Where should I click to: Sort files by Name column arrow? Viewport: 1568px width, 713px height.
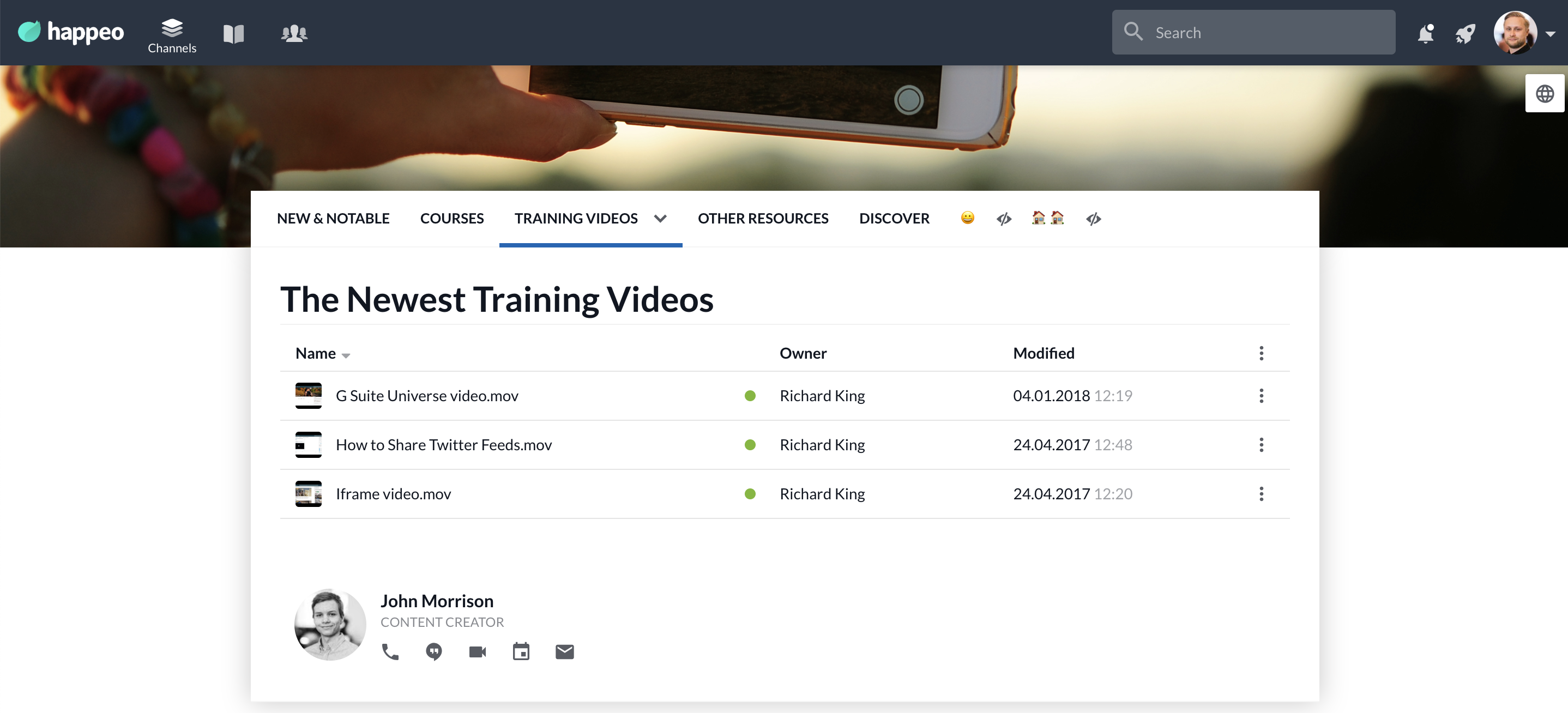pos(346,355)
